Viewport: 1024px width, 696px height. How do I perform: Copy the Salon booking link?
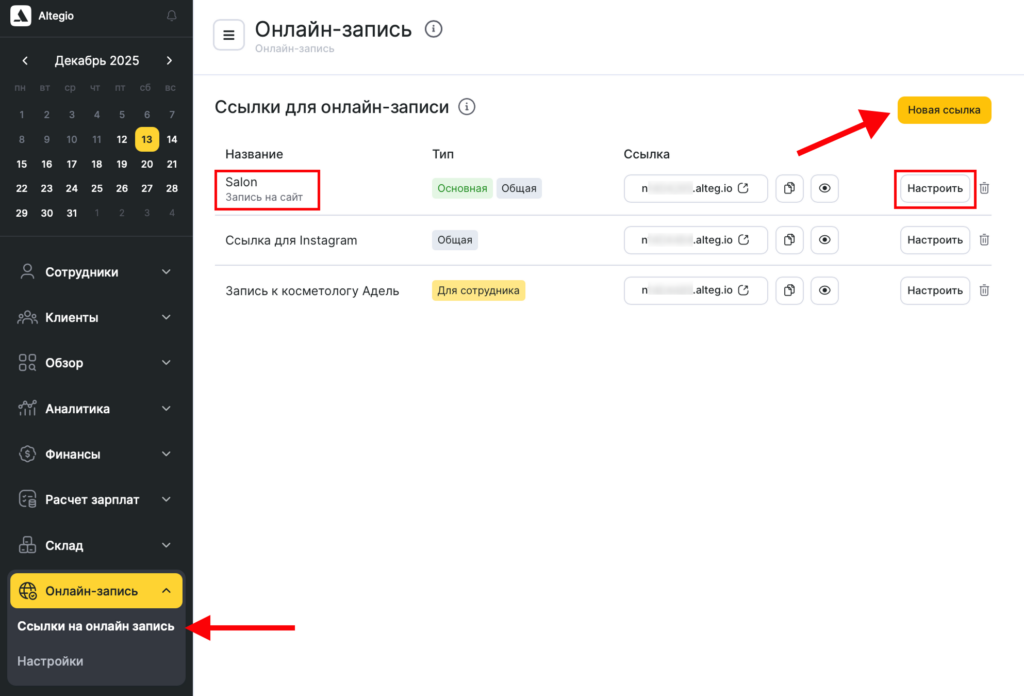[x=789, y=189]
